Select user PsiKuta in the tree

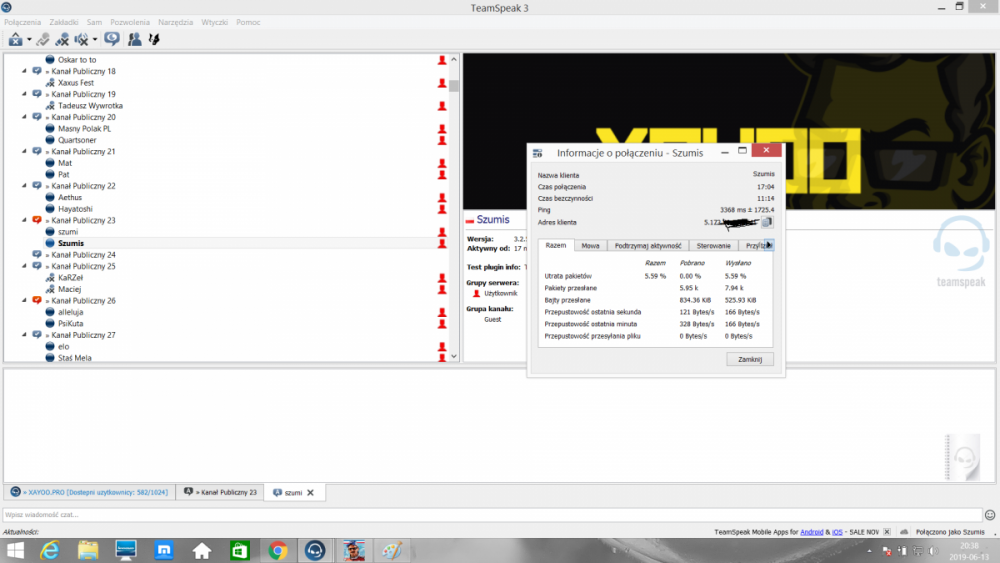click(x=71, y=324)
